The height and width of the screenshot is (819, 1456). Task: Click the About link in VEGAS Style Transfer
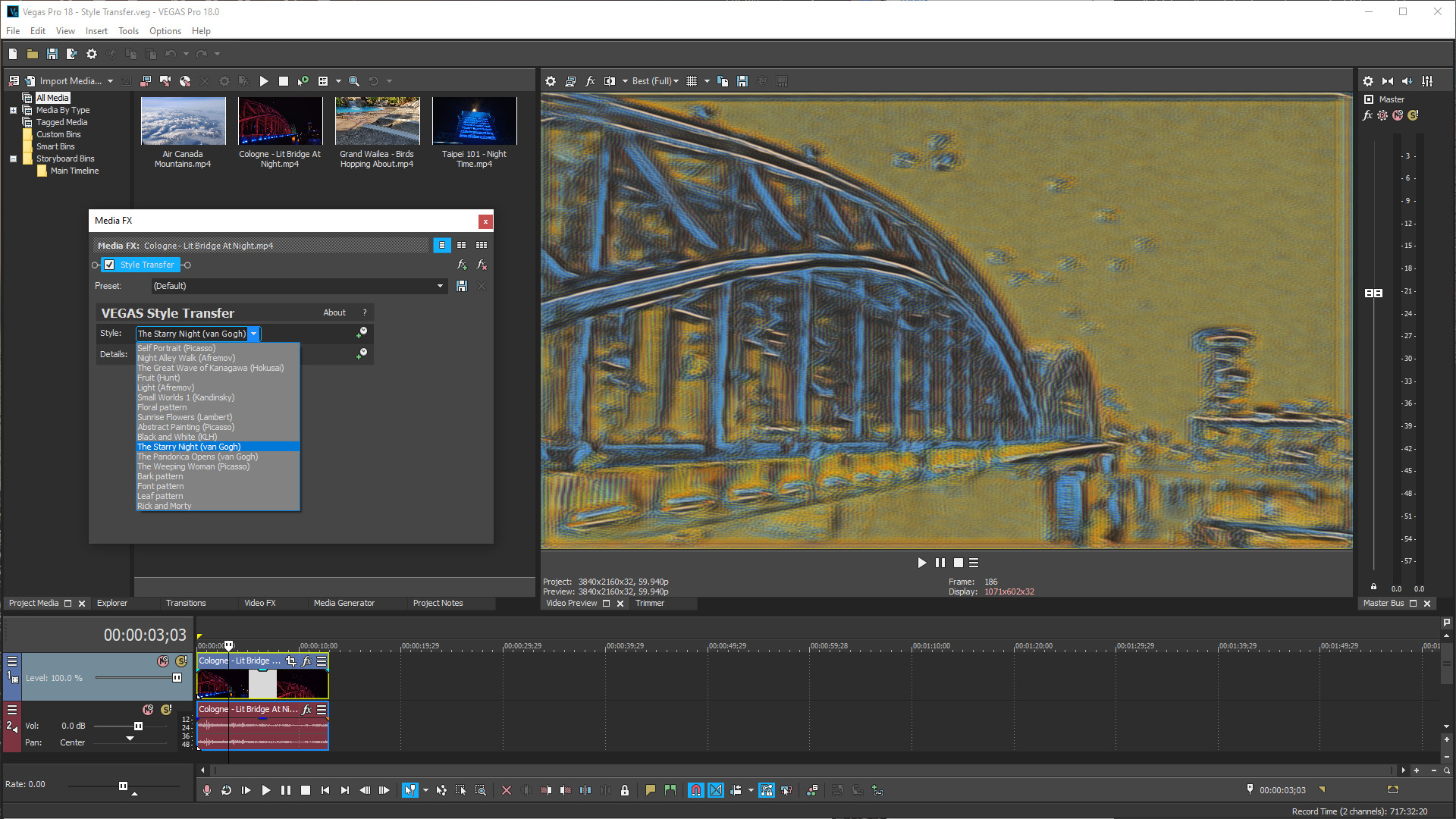coord(334,312)
